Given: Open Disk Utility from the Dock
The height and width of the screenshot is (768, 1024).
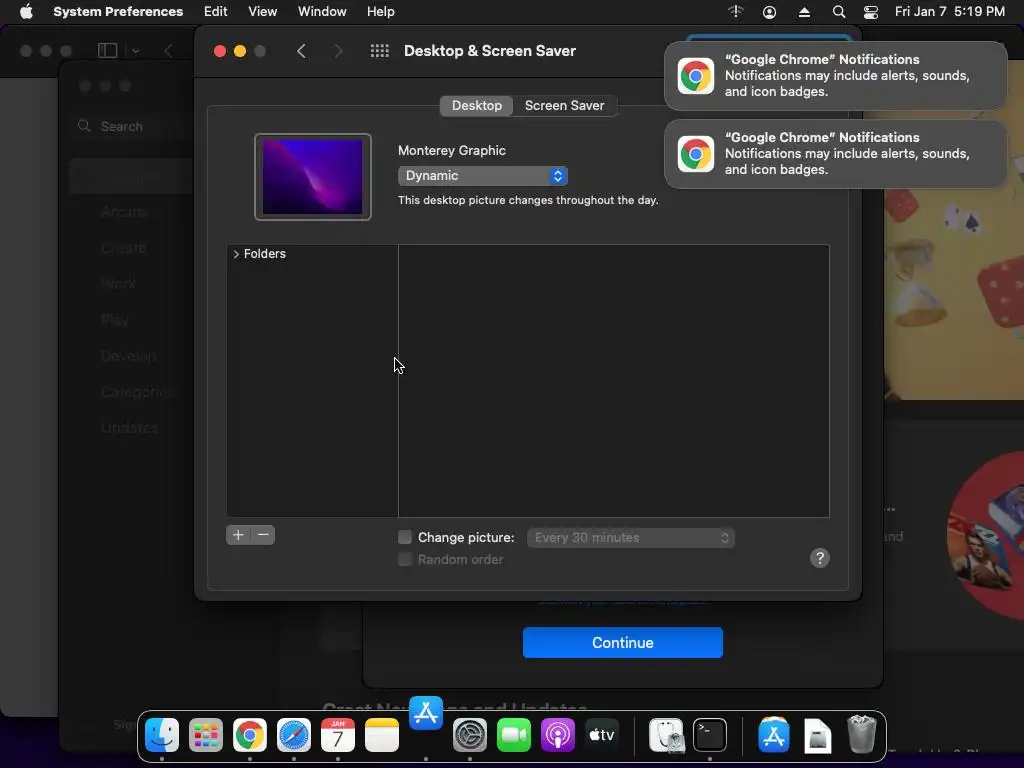Looking at the screenshot, I should tap(666, 735).
